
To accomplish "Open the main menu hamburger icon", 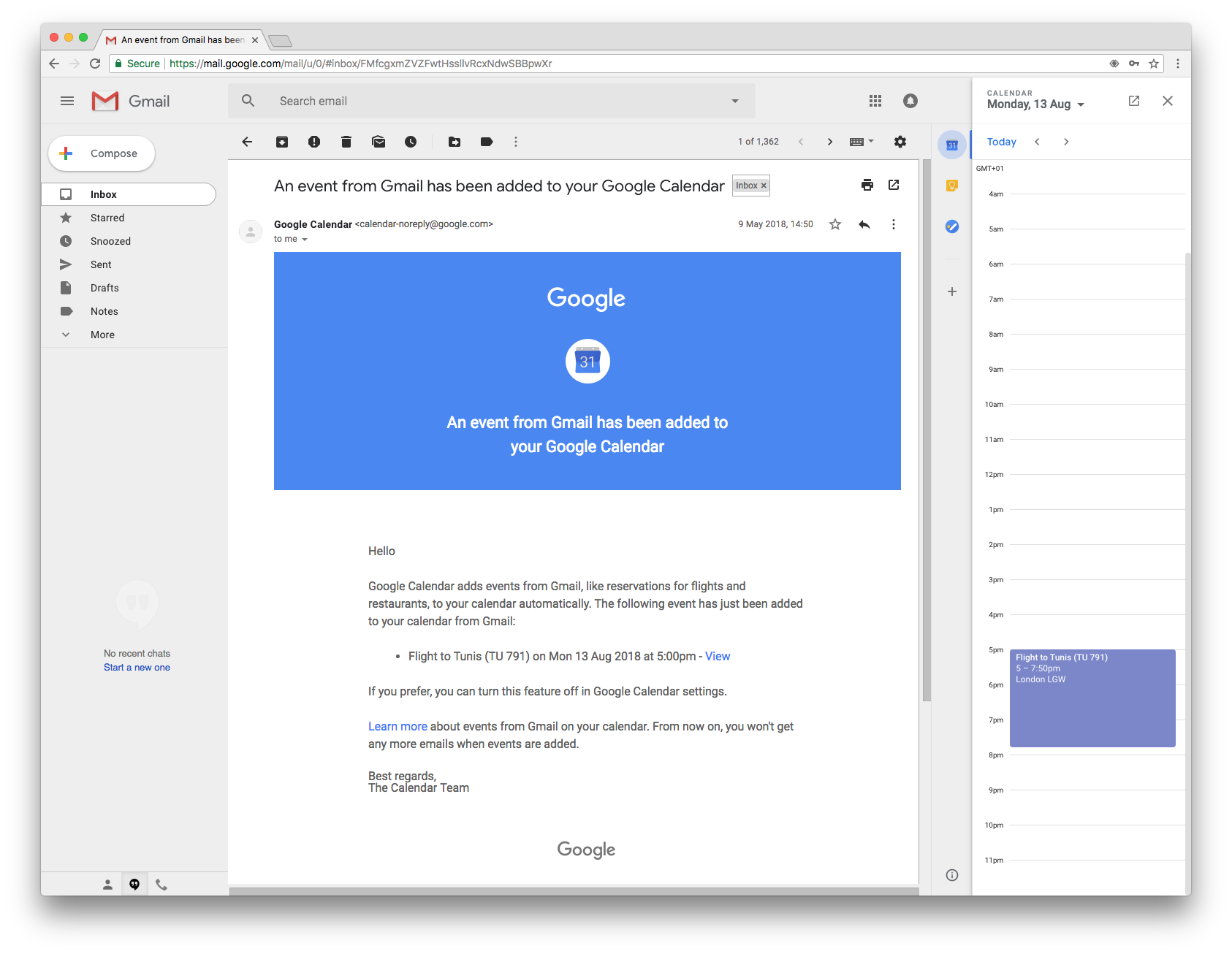I will pos(67,101).
